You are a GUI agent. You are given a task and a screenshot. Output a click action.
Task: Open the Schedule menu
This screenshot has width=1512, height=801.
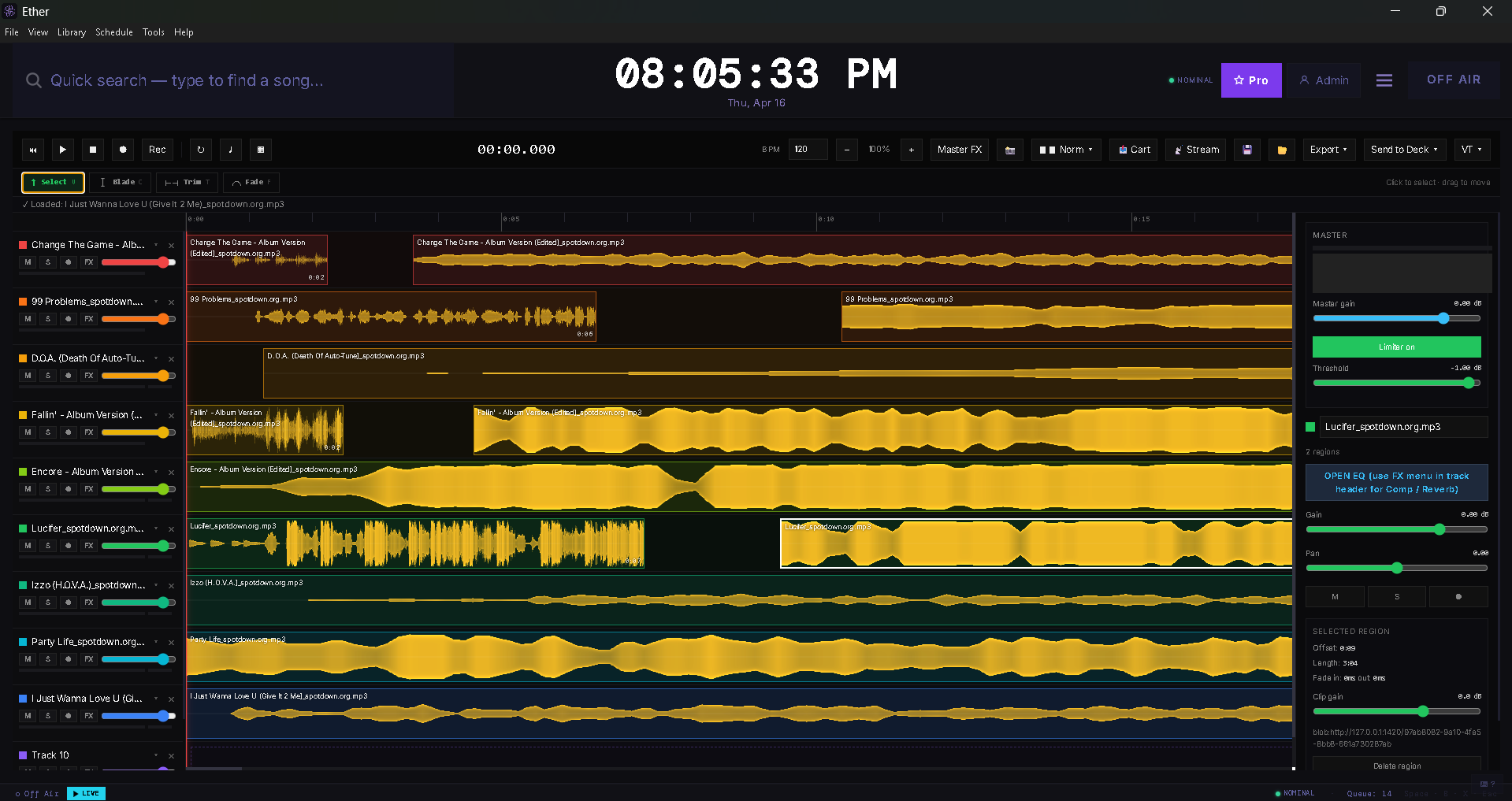tap(113, 32)
